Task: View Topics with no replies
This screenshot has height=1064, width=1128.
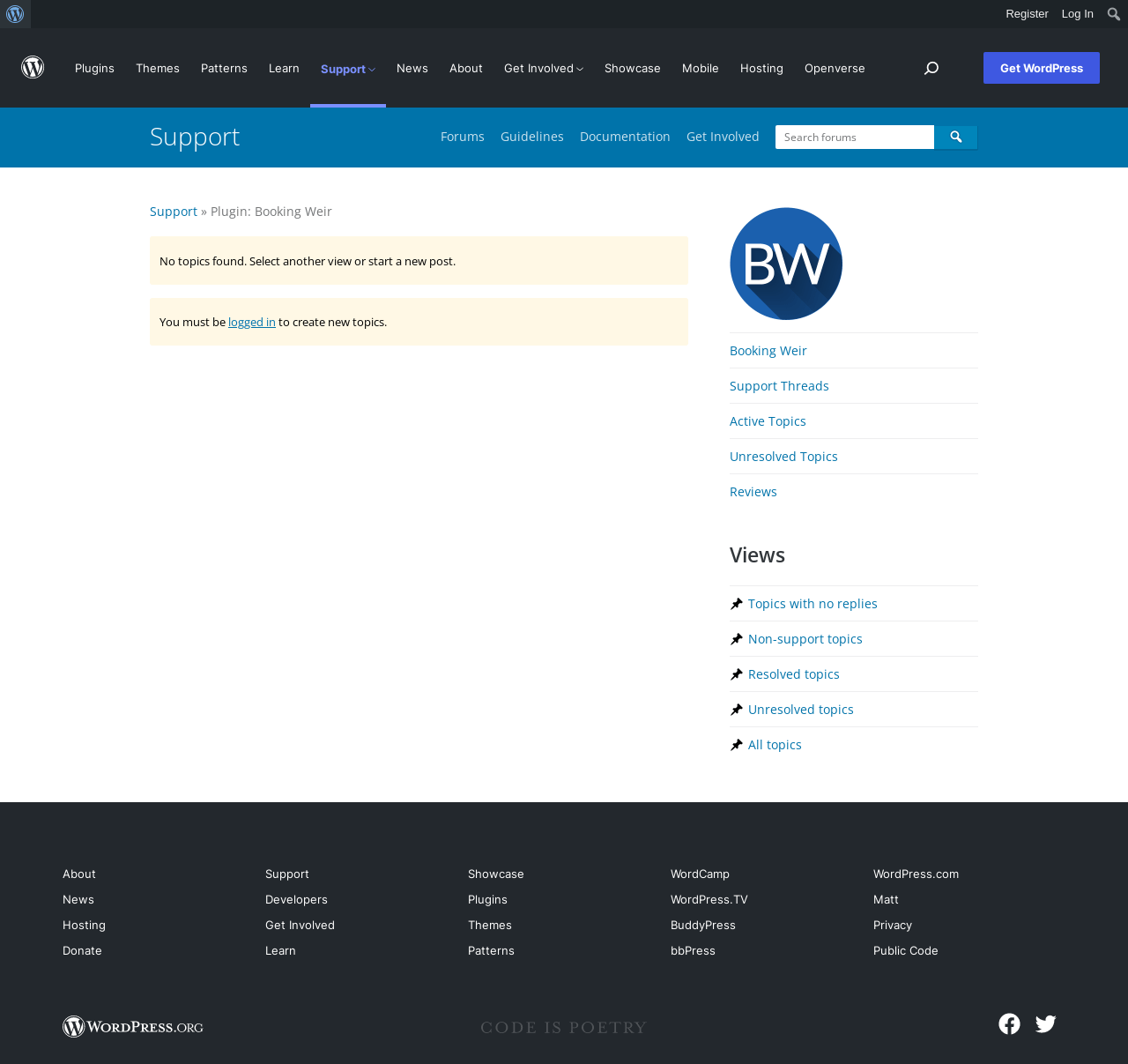Action: (x=813, y=604)
